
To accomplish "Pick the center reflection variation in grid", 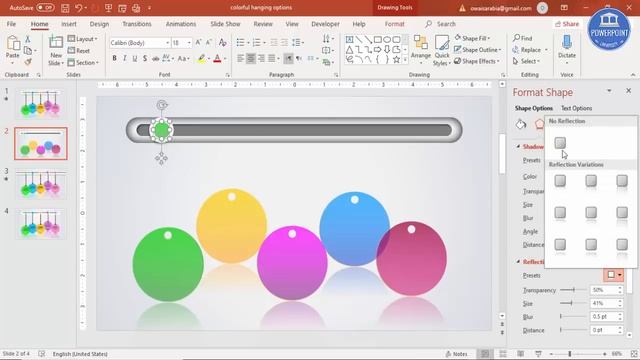I will tap(591, 212).
